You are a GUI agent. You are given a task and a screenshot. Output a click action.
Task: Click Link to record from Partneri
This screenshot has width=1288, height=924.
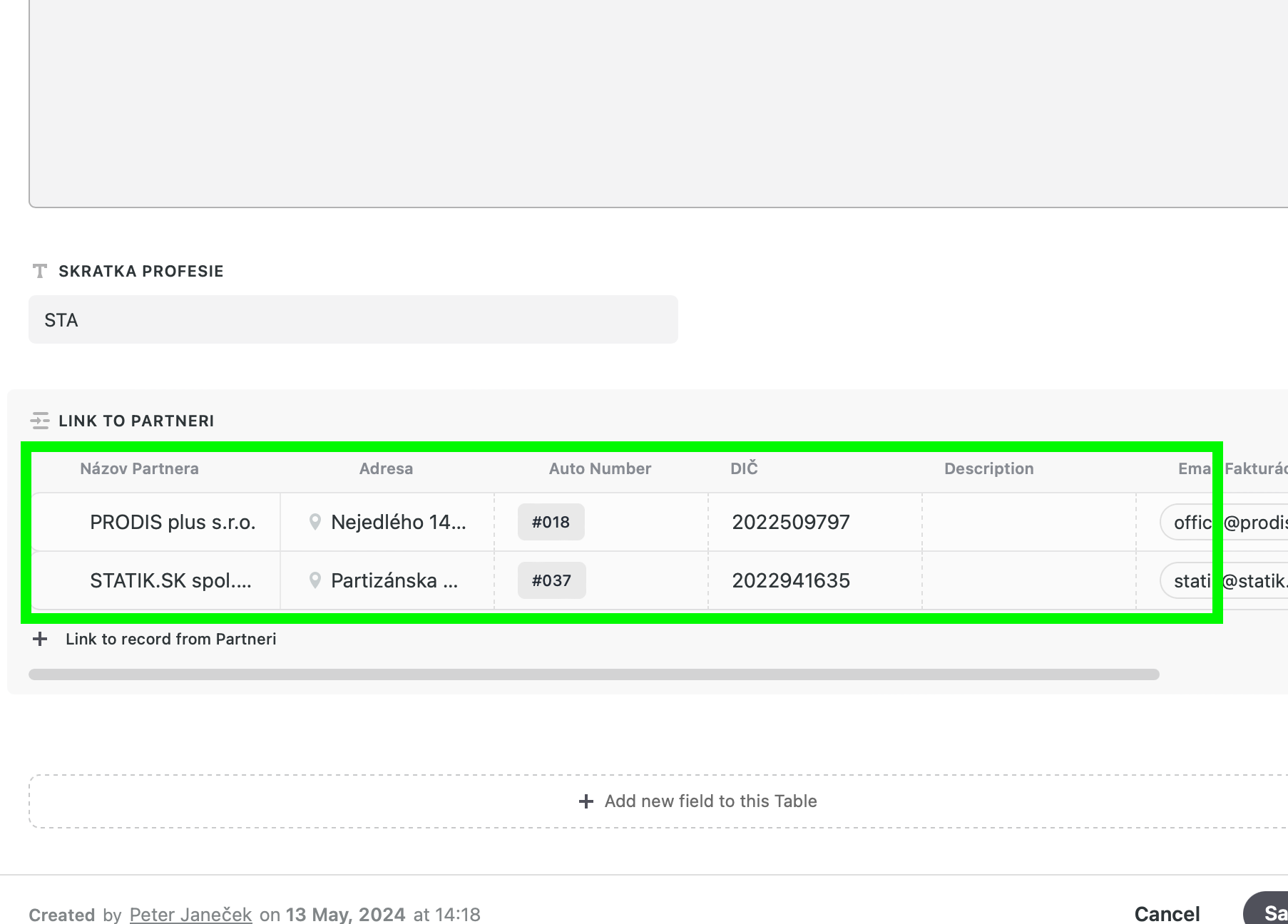[x=171, y=639]
